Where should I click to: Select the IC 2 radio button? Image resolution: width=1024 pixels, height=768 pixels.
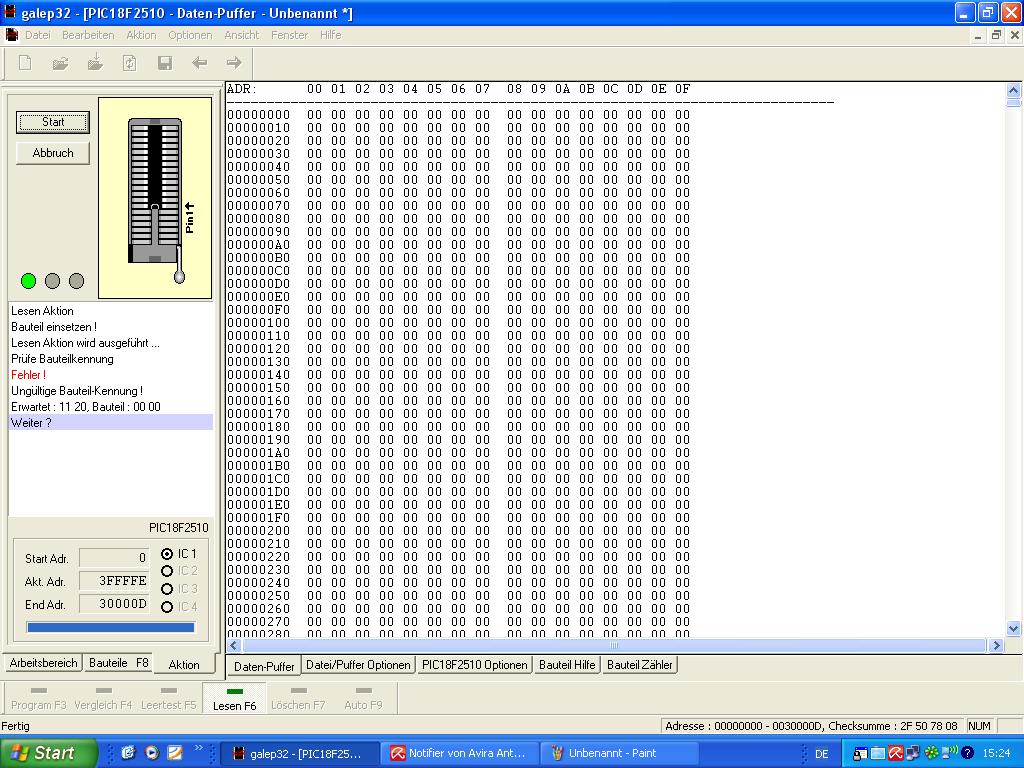167,571
